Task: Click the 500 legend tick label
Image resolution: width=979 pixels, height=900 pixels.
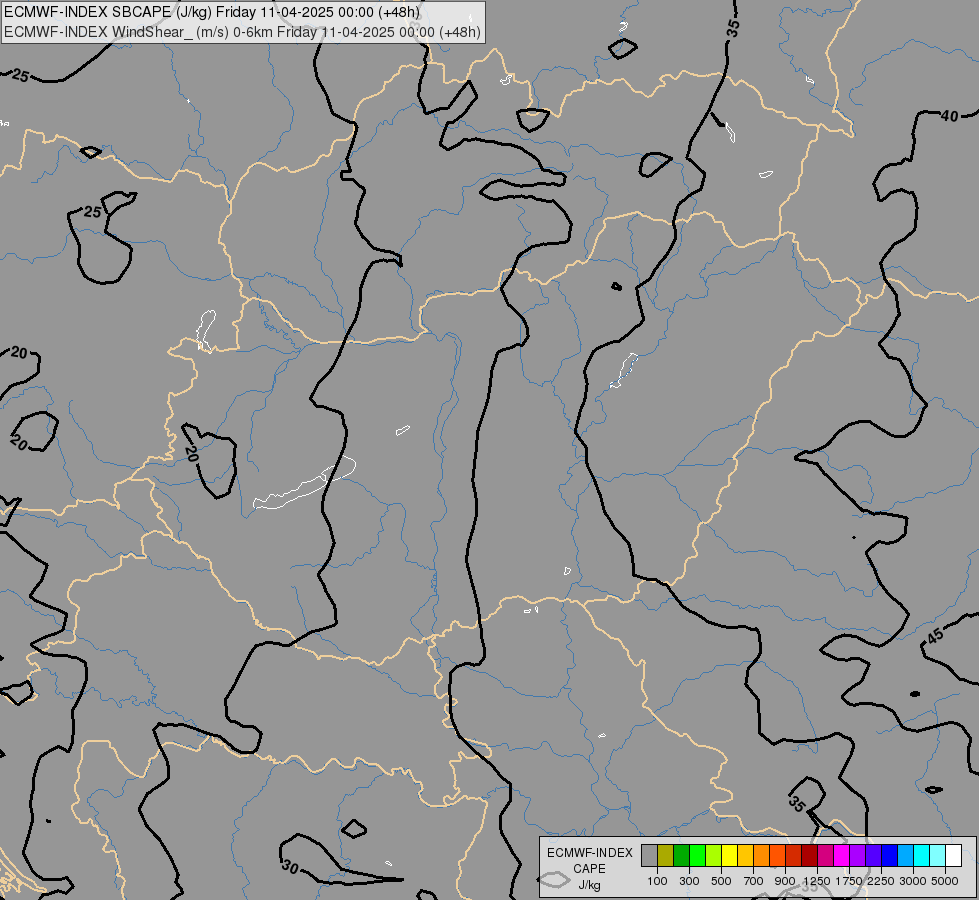Action: [x=721, y=881]
